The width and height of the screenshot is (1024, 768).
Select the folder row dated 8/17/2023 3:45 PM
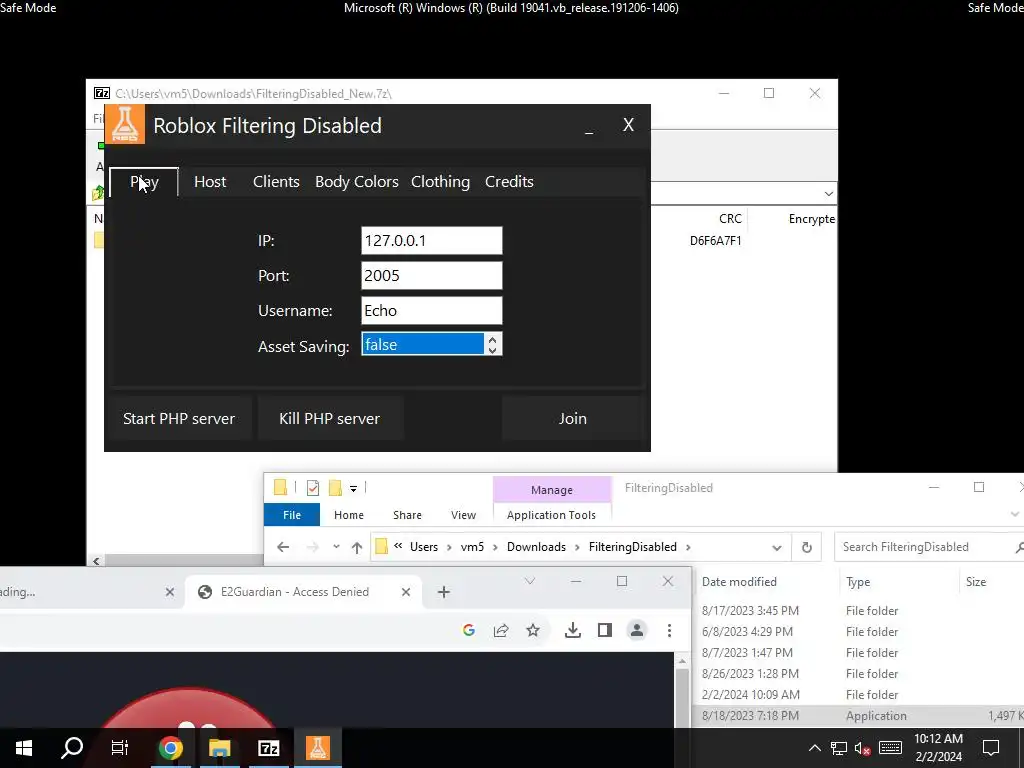pos(858,611)
